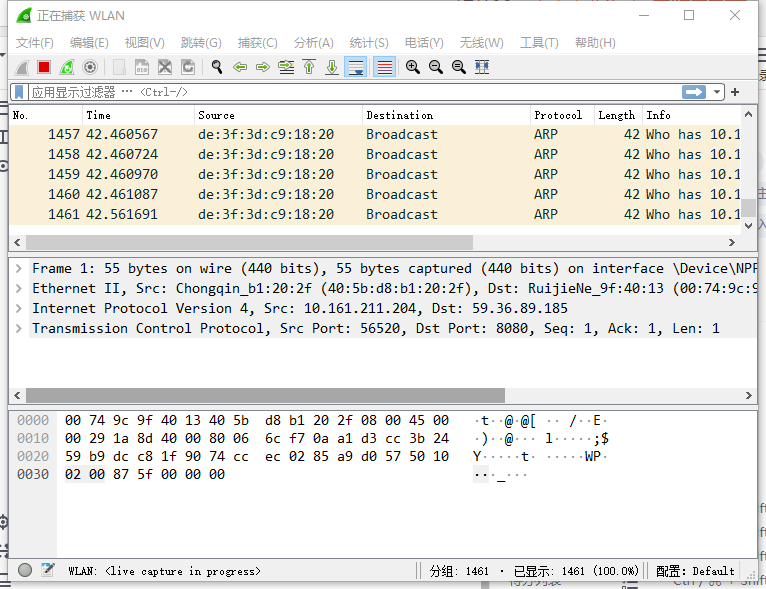
Task: Sort packets by Time column
Action: click(x=138, y=115)
